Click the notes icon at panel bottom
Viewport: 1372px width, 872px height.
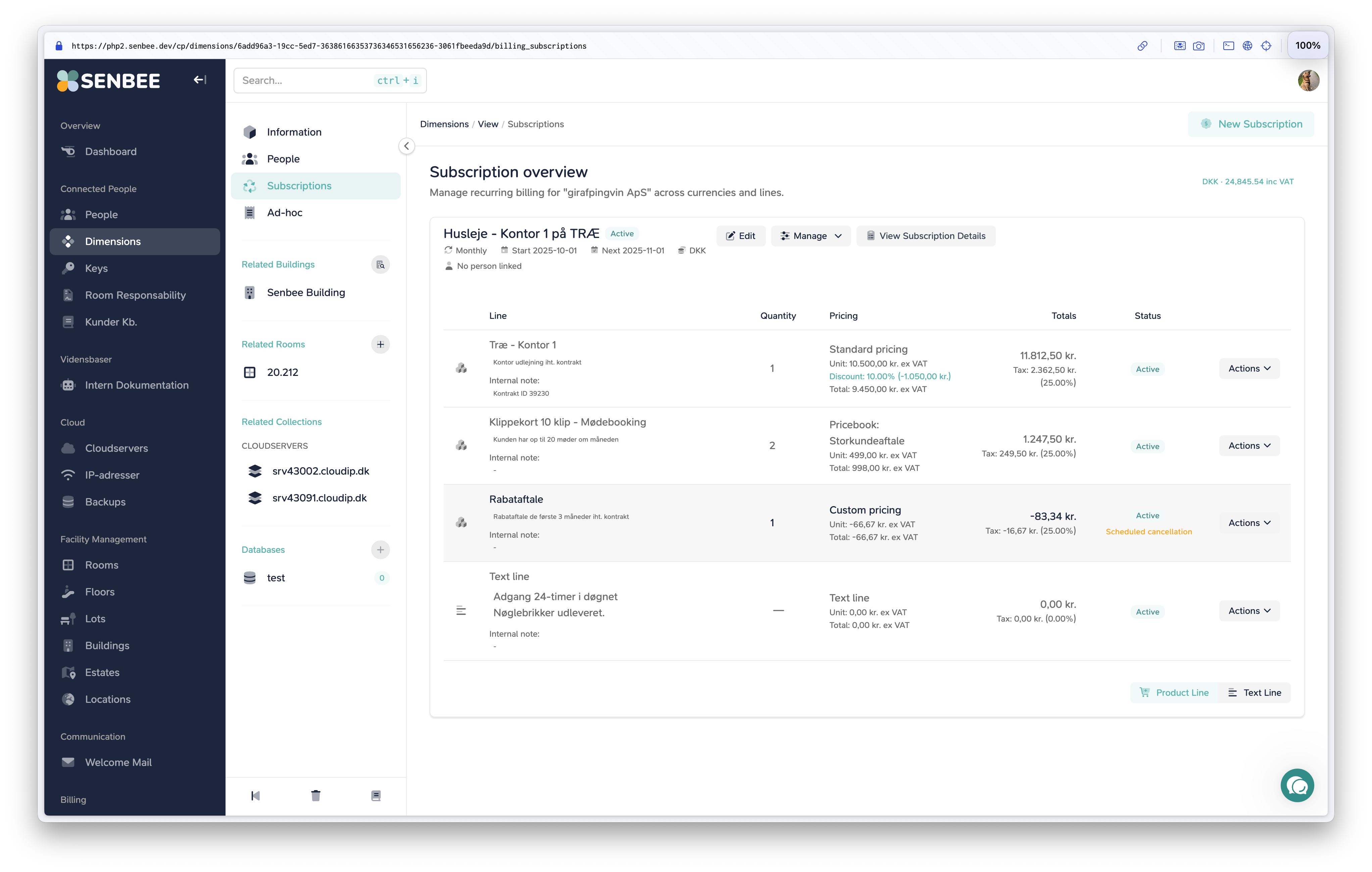coord(376,795)
